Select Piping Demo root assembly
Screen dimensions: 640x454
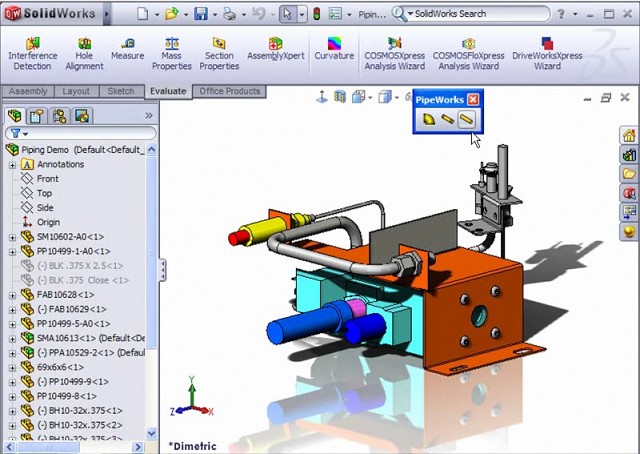pos(75,150)
